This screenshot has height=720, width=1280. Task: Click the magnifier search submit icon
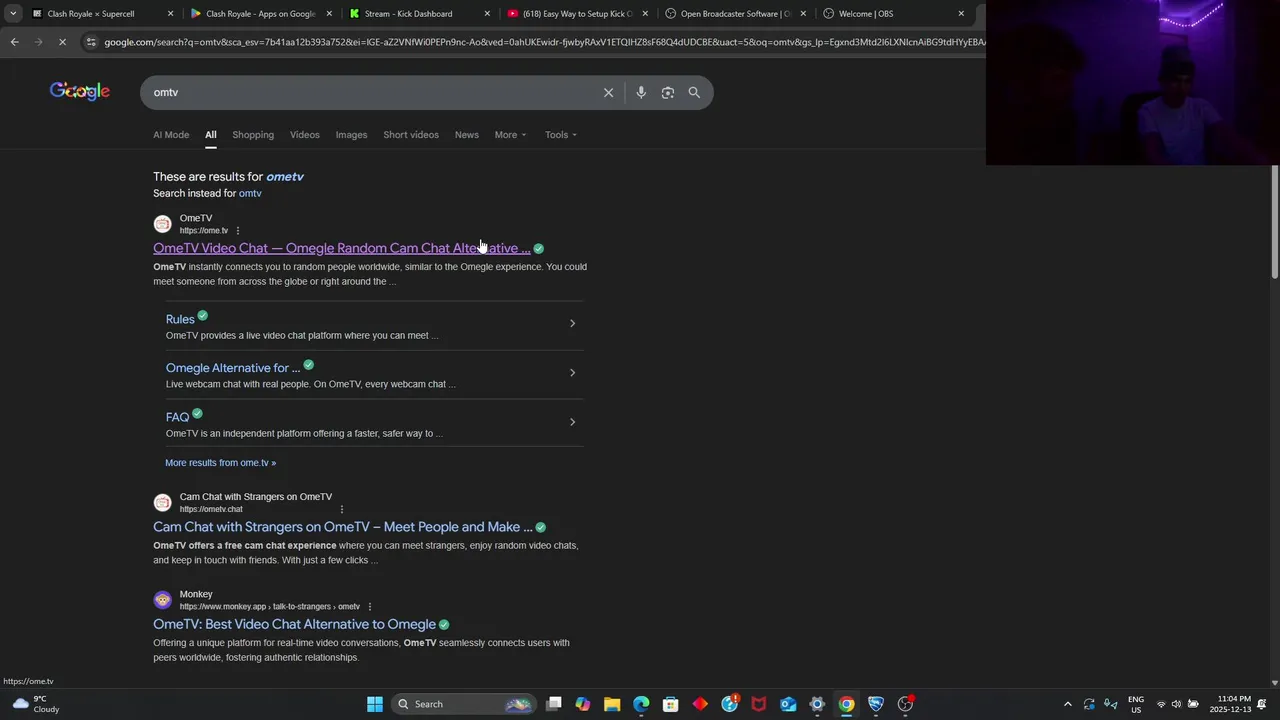pyautogui.click(x=694, y=92)
